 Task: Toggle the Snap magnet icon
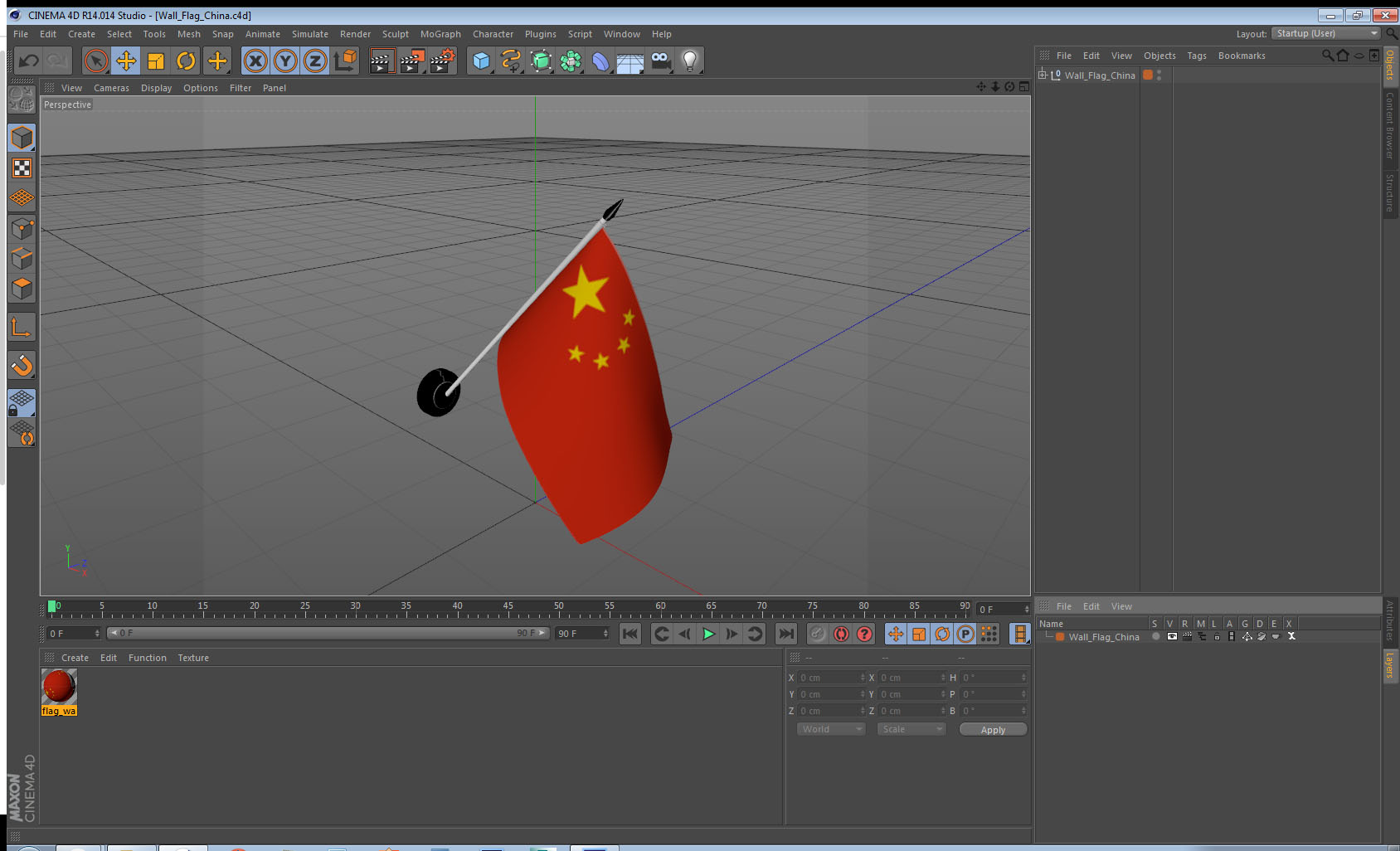pyautogui.click(x=22, y=365)
